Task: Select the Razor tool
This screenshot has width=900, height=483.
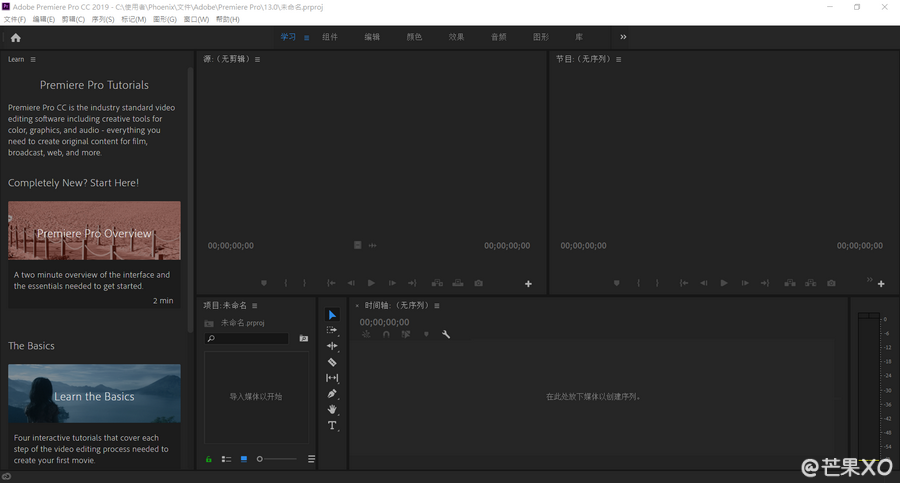Action: tap(332, 362)
